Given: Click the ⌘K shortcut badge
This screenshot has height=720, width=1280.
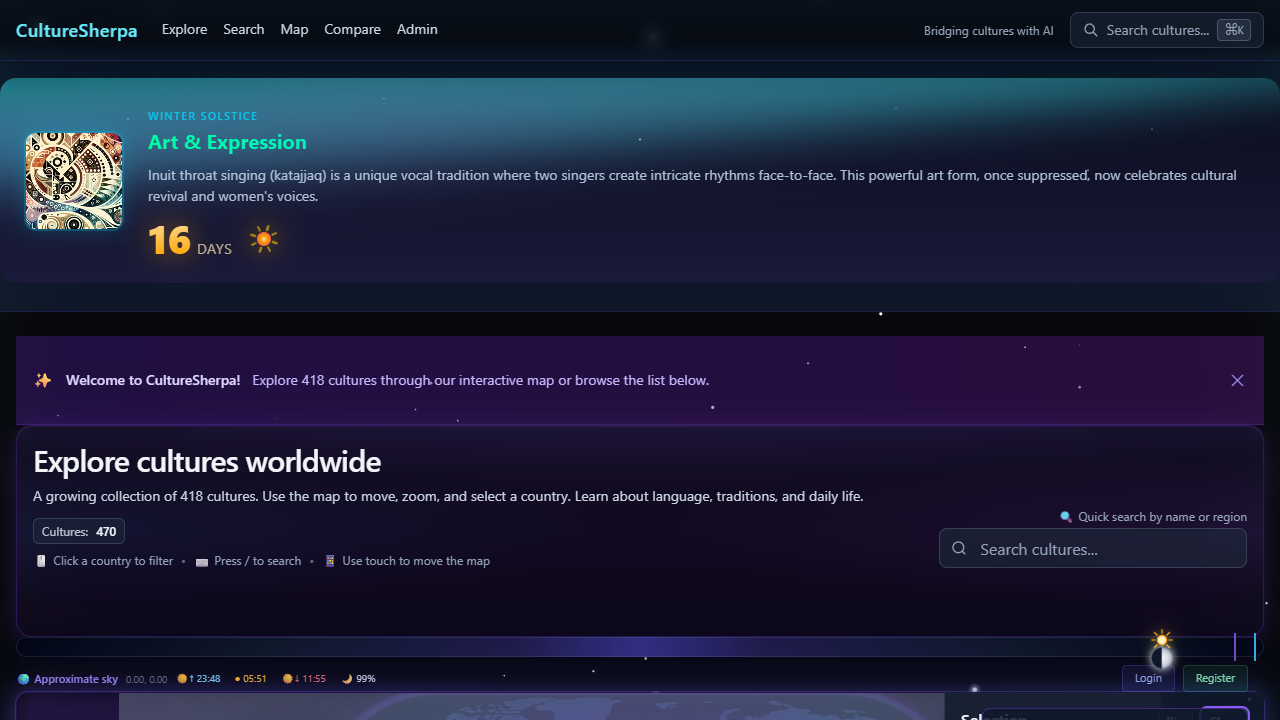Looking at the screenshot, I should (1233, 30).
